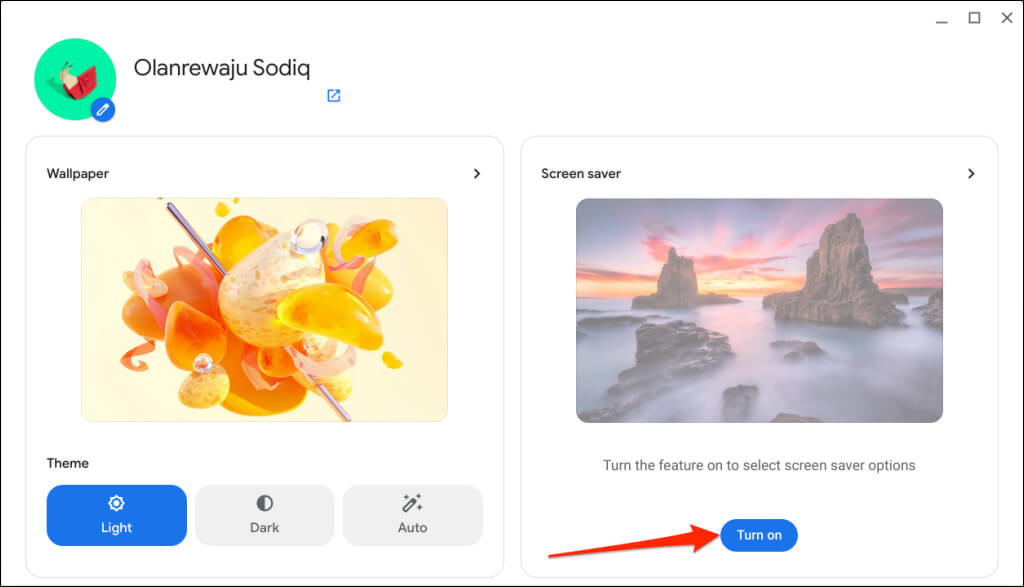This screenshot has height=587, width=1024.
Task: Click the Theme section label
Action: click(x=67, y=463)
